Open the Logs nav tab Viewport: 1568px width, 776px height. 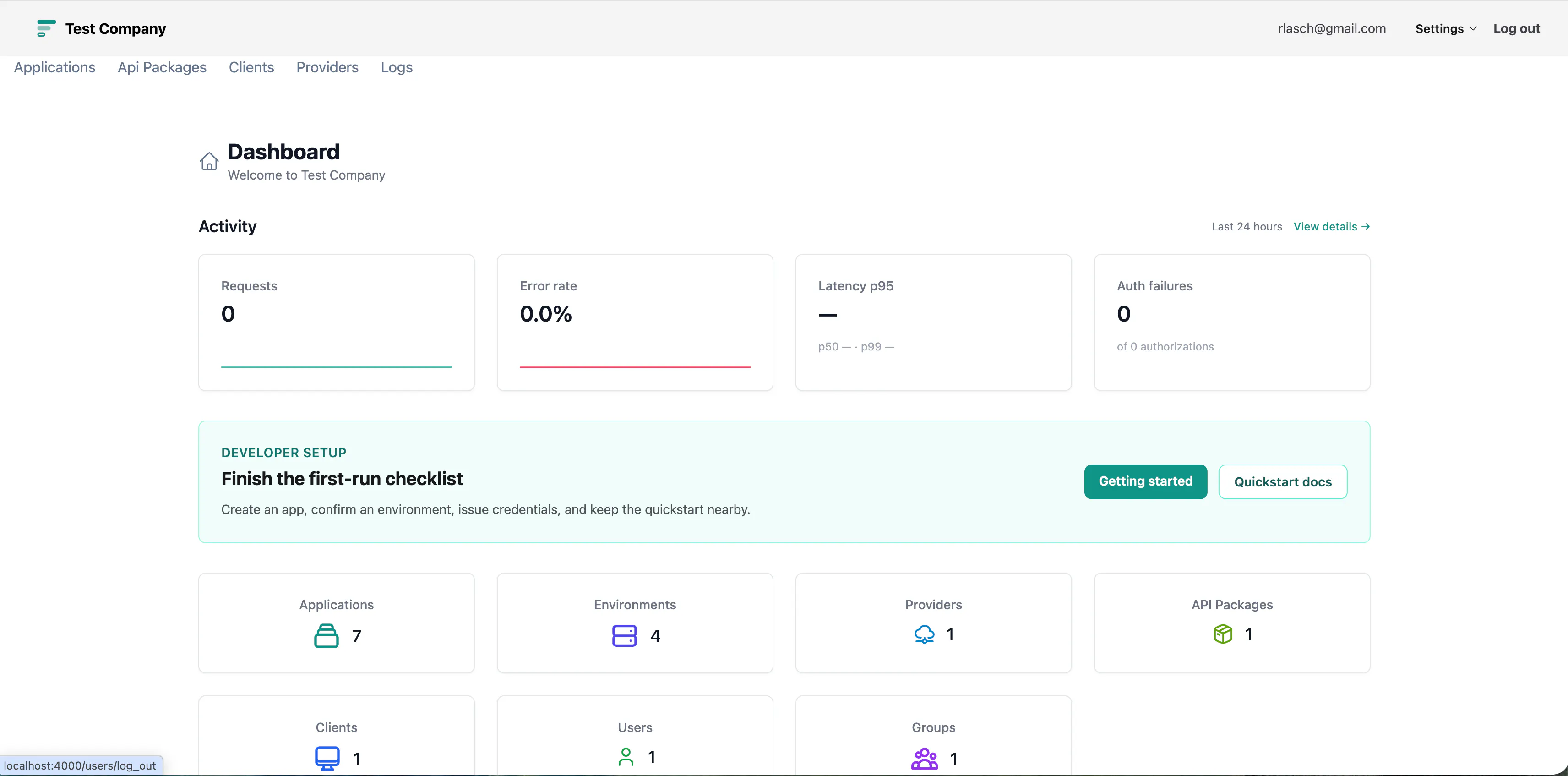coord(397,68)
